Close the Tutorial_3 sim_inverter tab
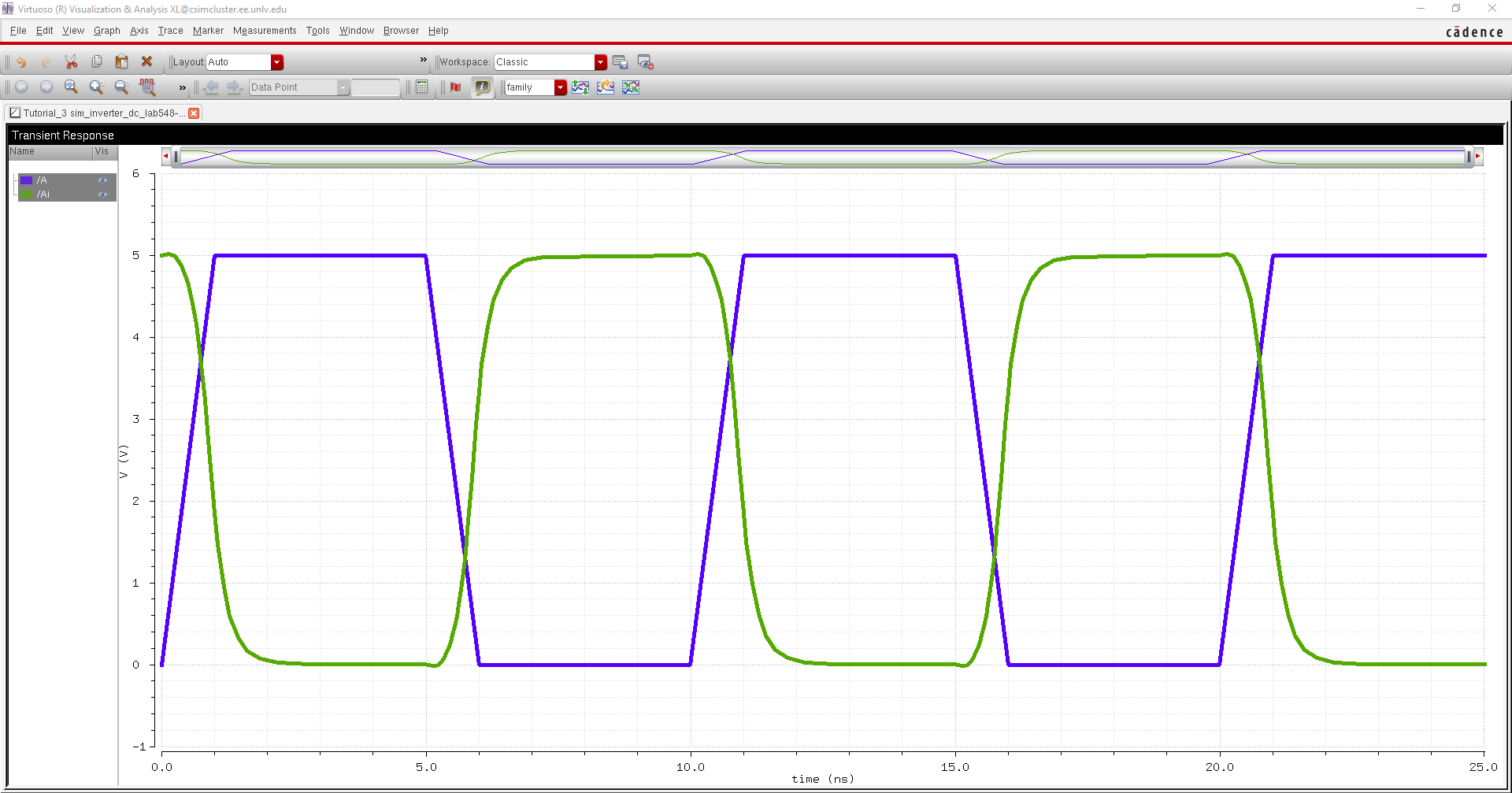This screenshot has height=793, width=1512. (194, 113)
